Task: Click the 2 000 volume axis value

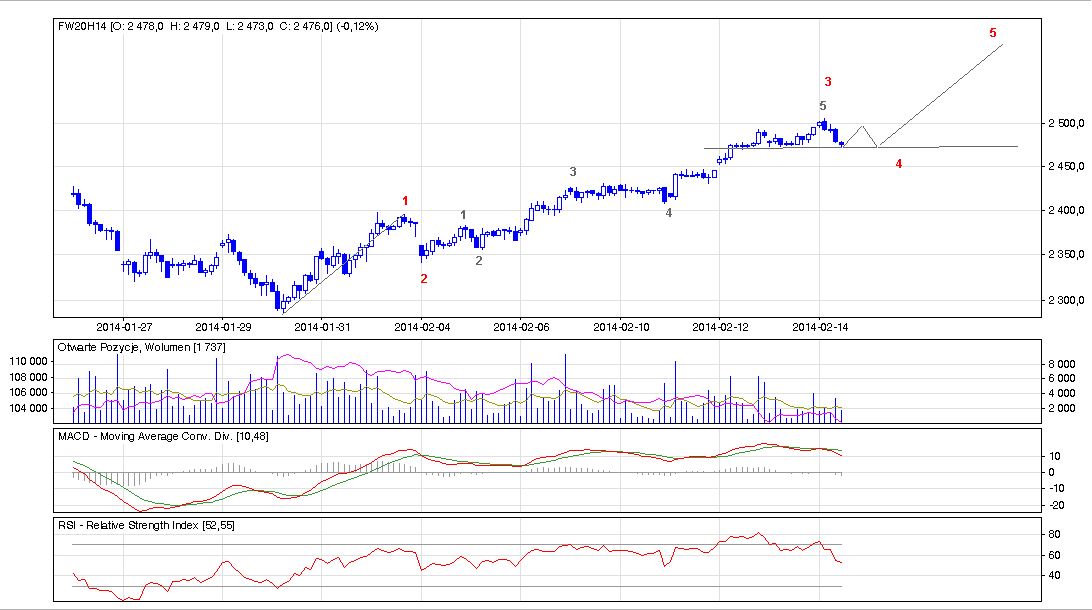Action: tap(1062, 408)
